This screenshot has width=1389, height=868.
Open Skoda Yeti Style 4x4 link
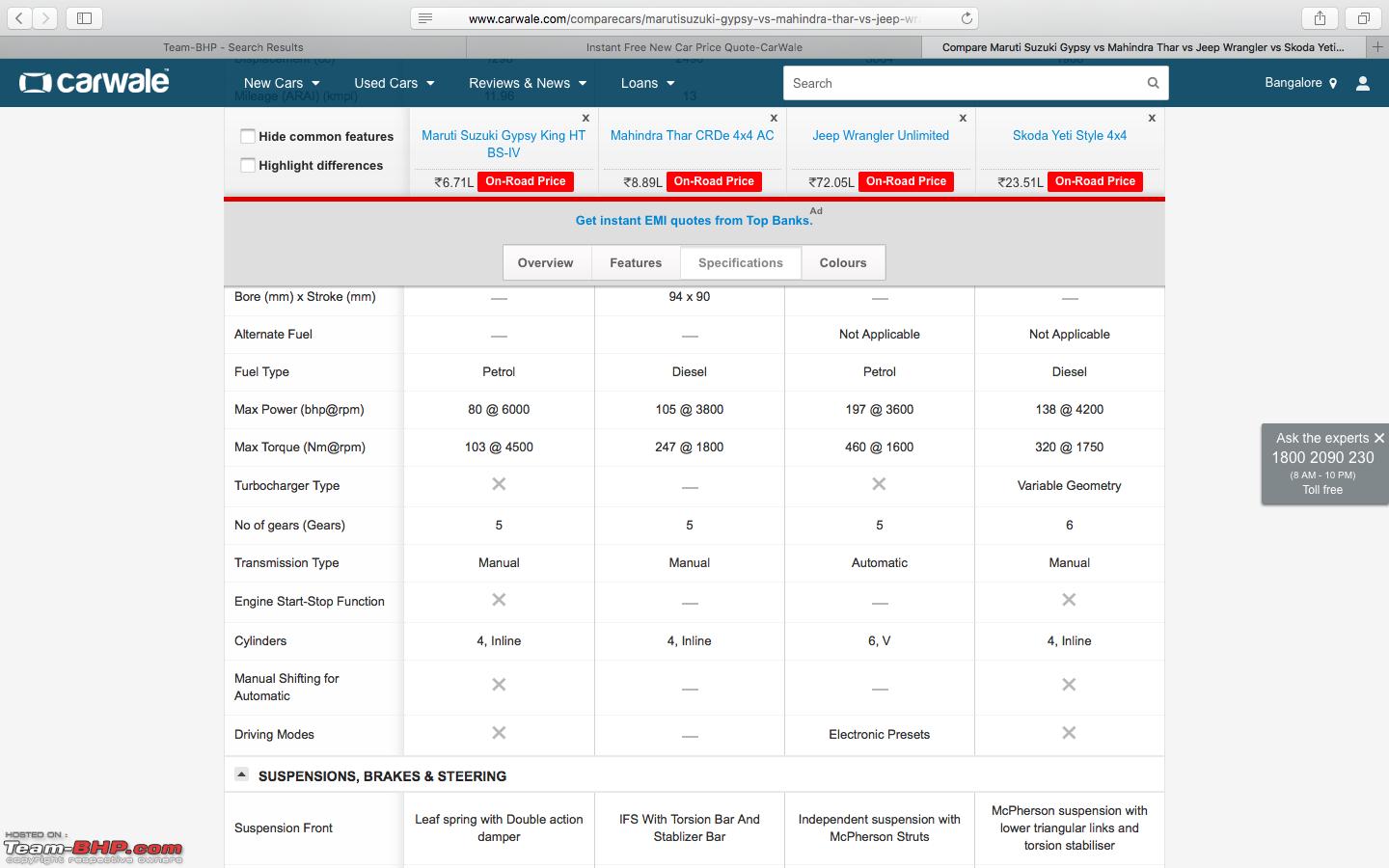point(1070,135)
